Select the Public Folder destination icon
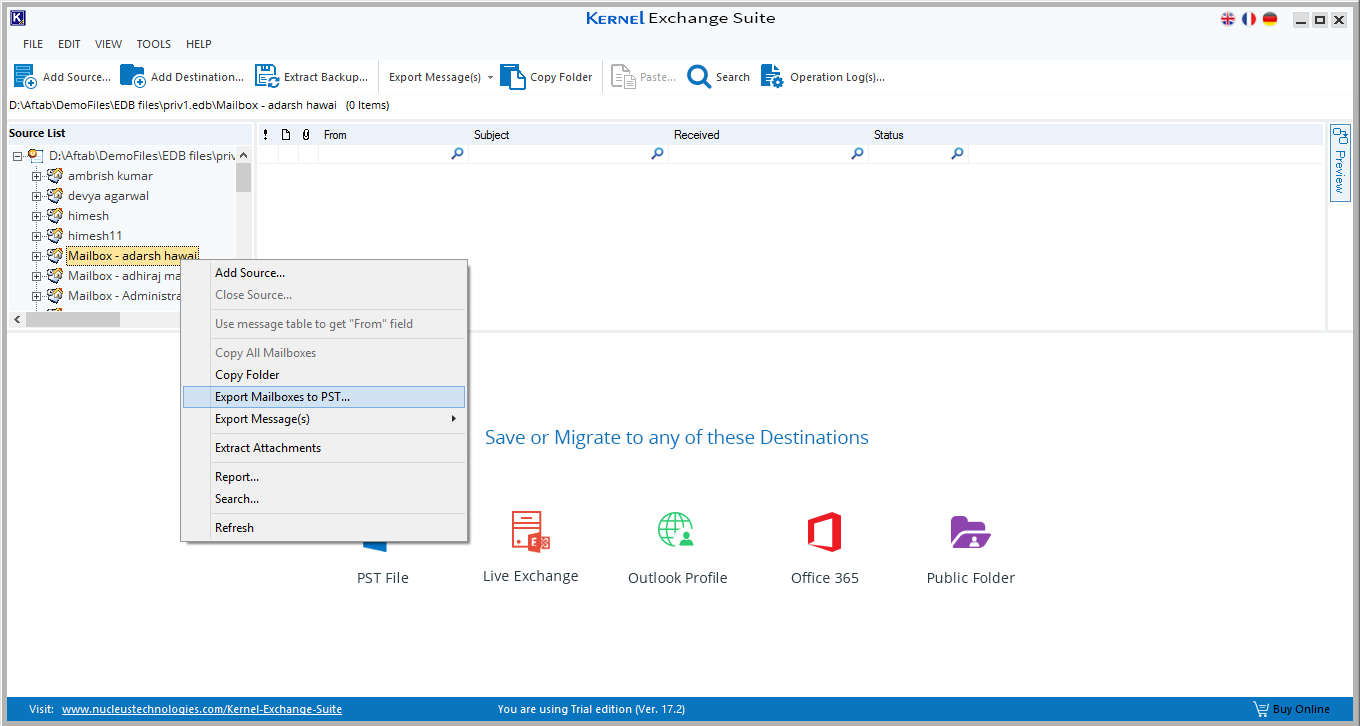The height and width of the screenshot is (726, 1360). point(970,532)
